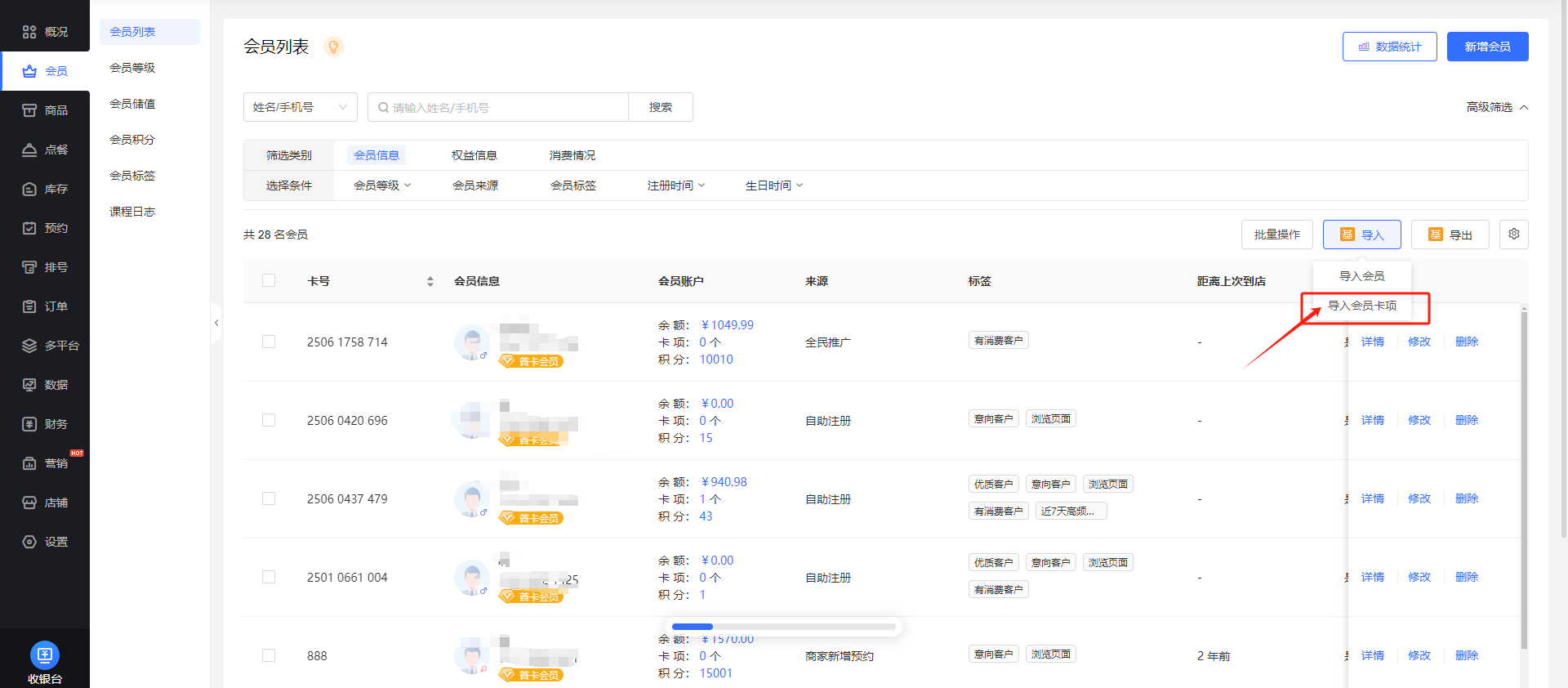The image size is (1568, 688).
Task: Open the 姓名/手机号 search type dropdown
Action: pyautogui.click(x=300, y=107)
